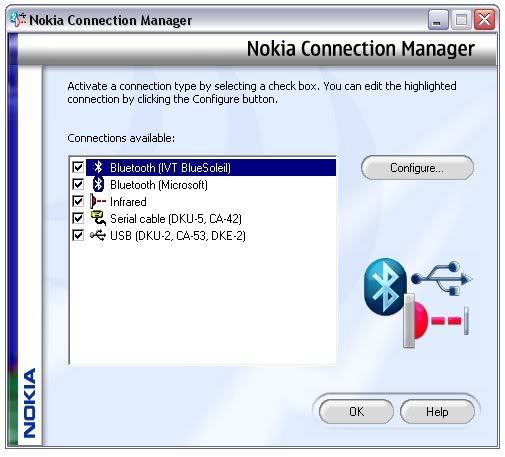The height and width of the screenshot is (457, 505).
Task: Confirm with the OK button
Action: pyautogui.click(x=356, y=412)
